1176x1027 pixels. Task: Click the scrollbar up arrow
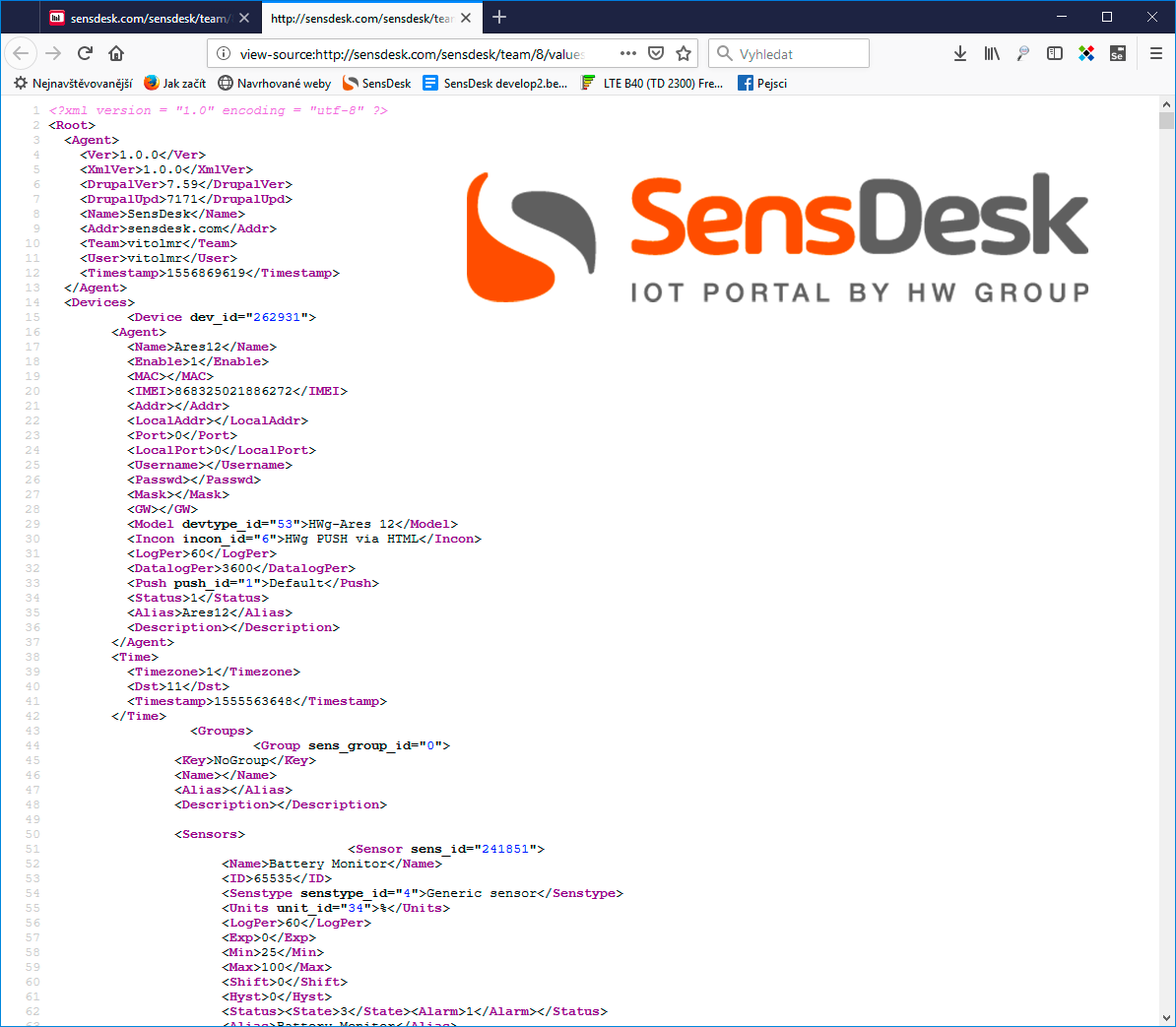pos(1165,104)
